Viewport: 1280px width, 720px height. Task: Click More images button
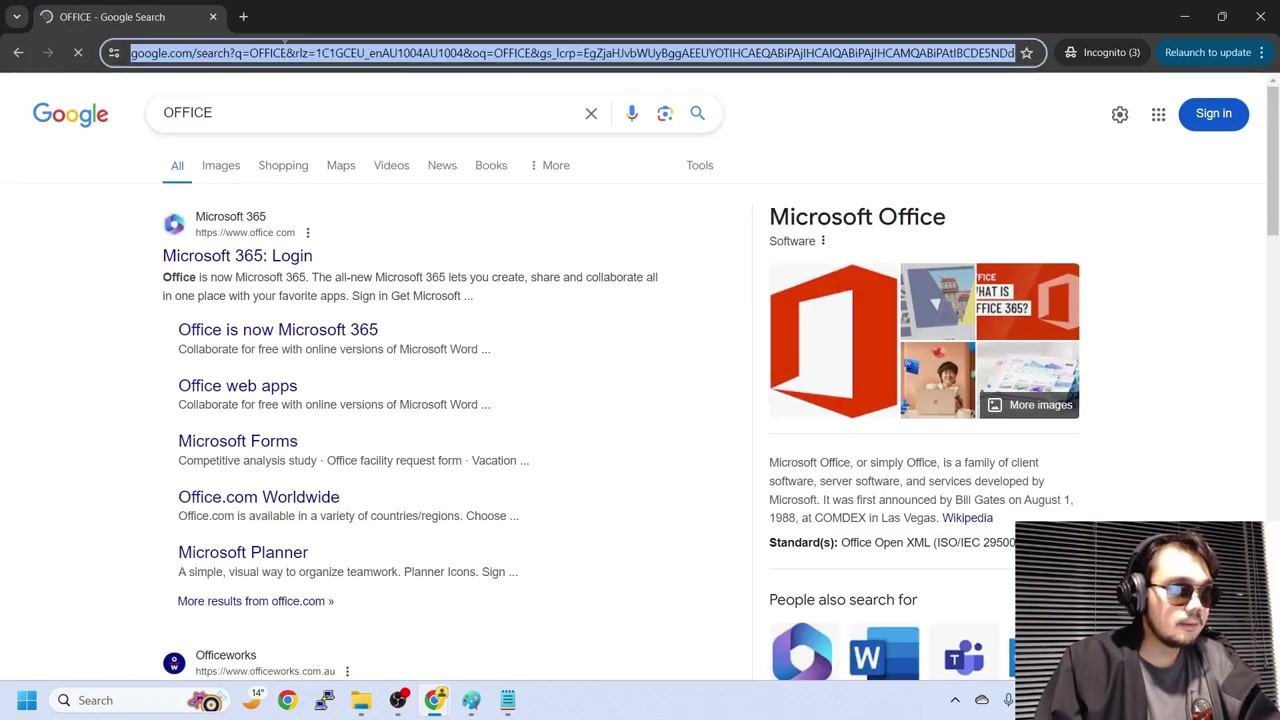(x=1029, y=405)
